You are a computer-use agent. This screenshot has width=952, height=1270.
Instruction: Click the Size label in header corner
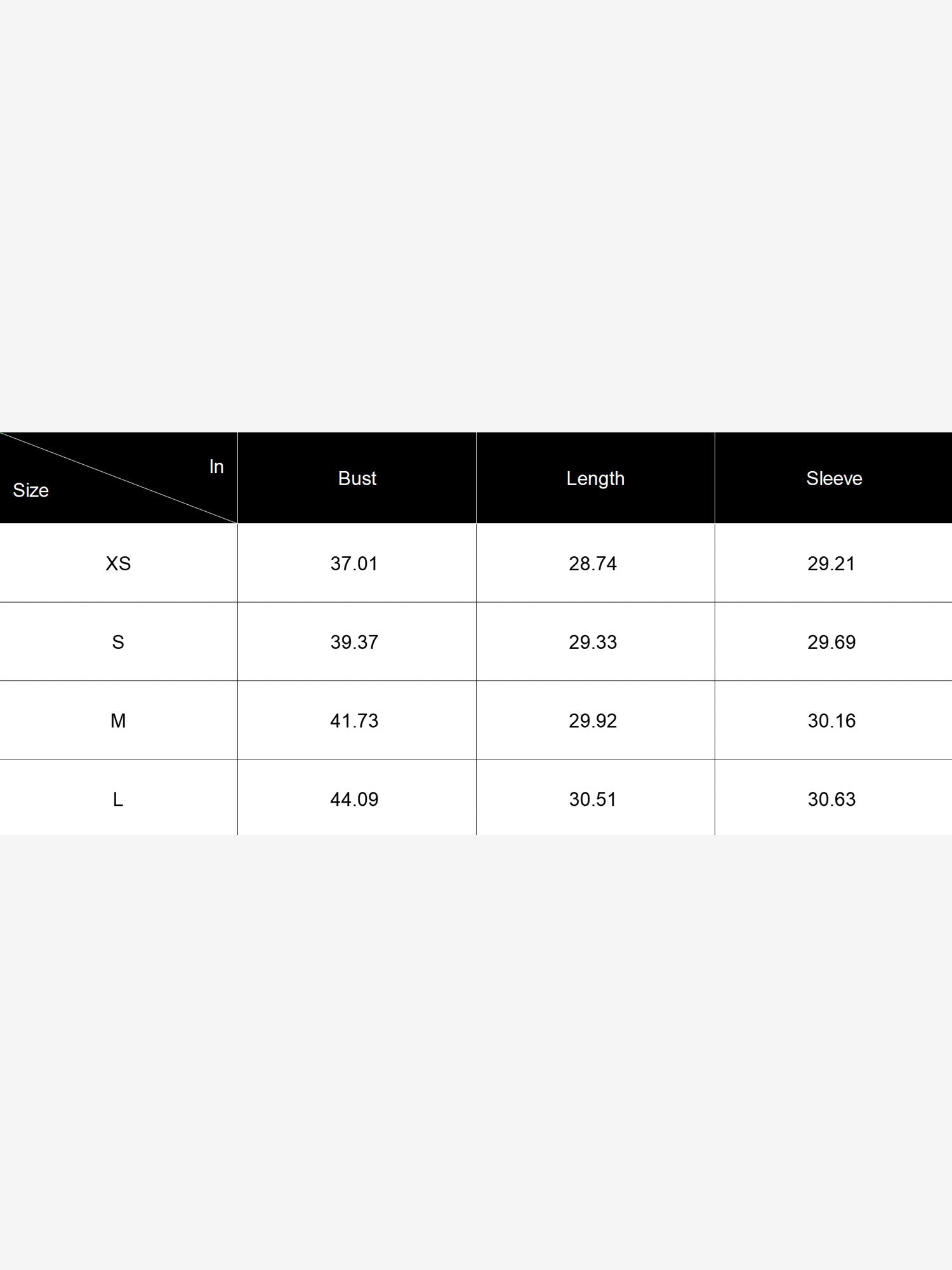click(x=30, y=490)
